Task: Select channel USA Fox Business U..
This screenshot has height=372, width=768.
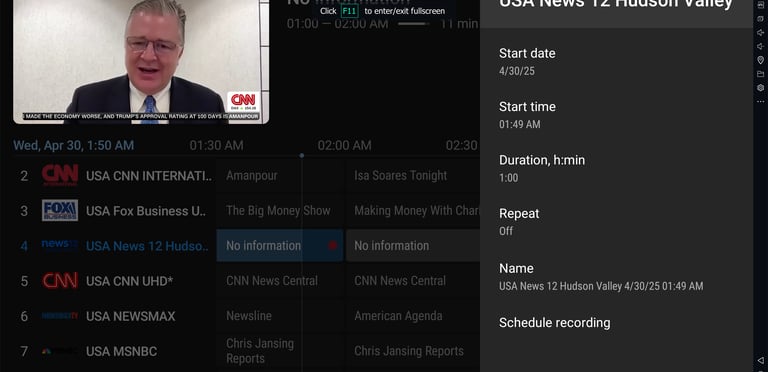Action: pyautogui.click(x=146, y=211)
